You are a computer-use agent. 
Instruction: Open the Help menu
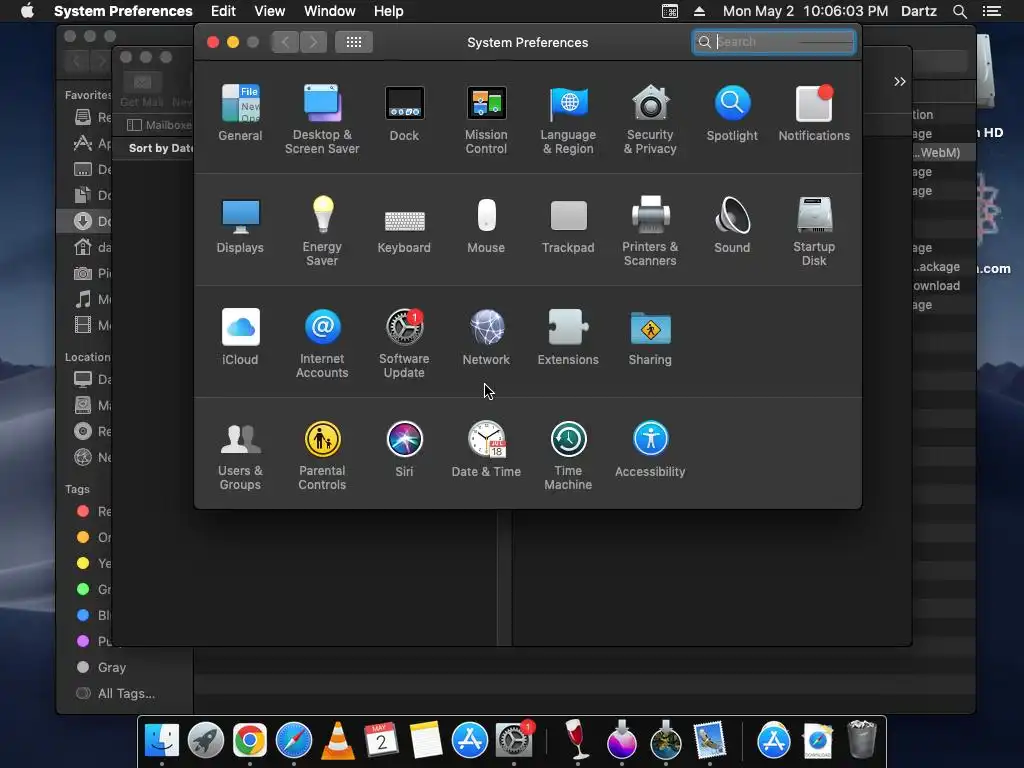pos(389,11)
